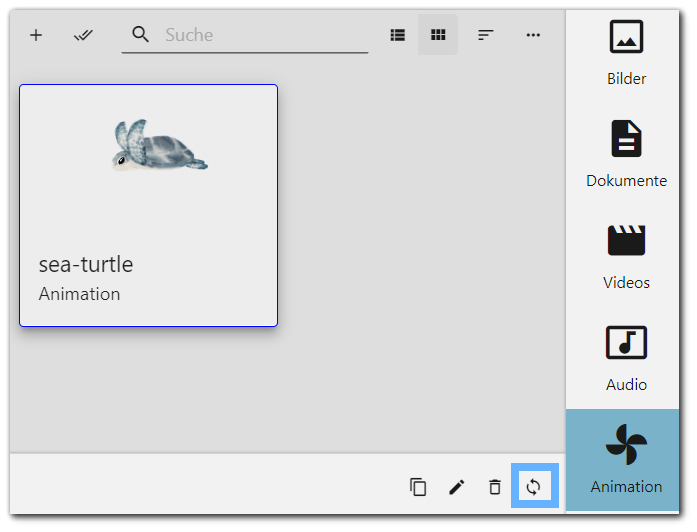Switch to grid view

coord(438,35)
